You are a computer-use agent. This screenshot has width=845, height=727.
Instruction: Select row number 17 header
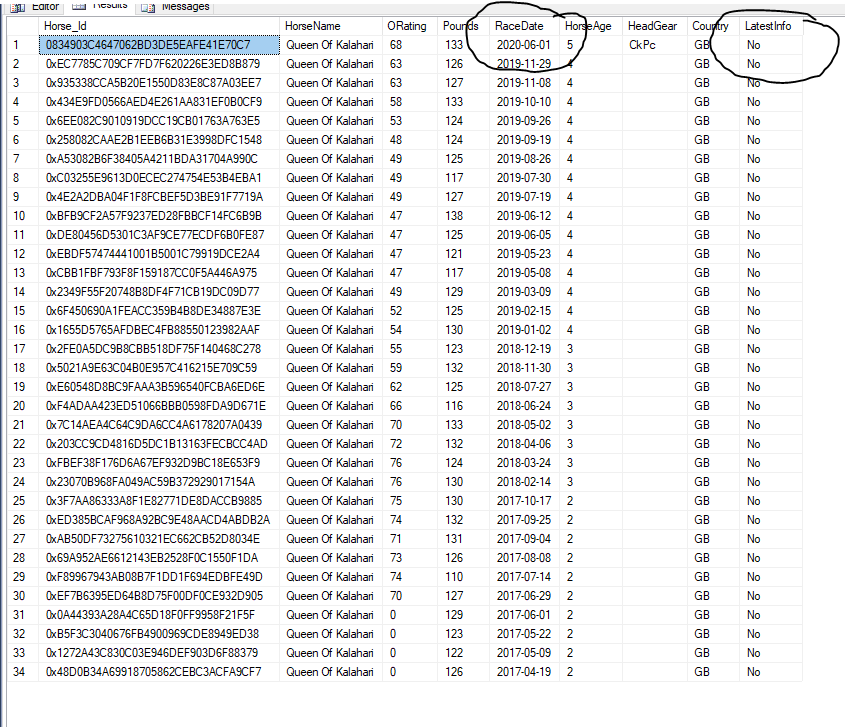(23, 349)
